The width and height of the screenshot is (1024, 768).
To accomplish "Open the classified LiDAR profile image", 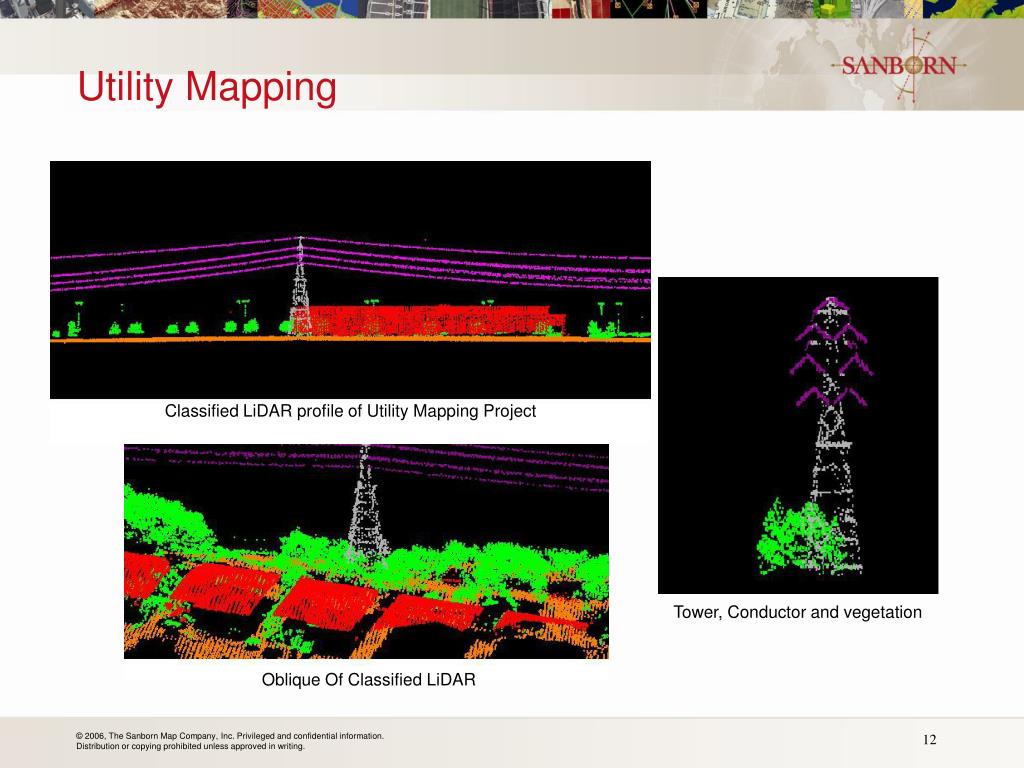I will [350, 280].
